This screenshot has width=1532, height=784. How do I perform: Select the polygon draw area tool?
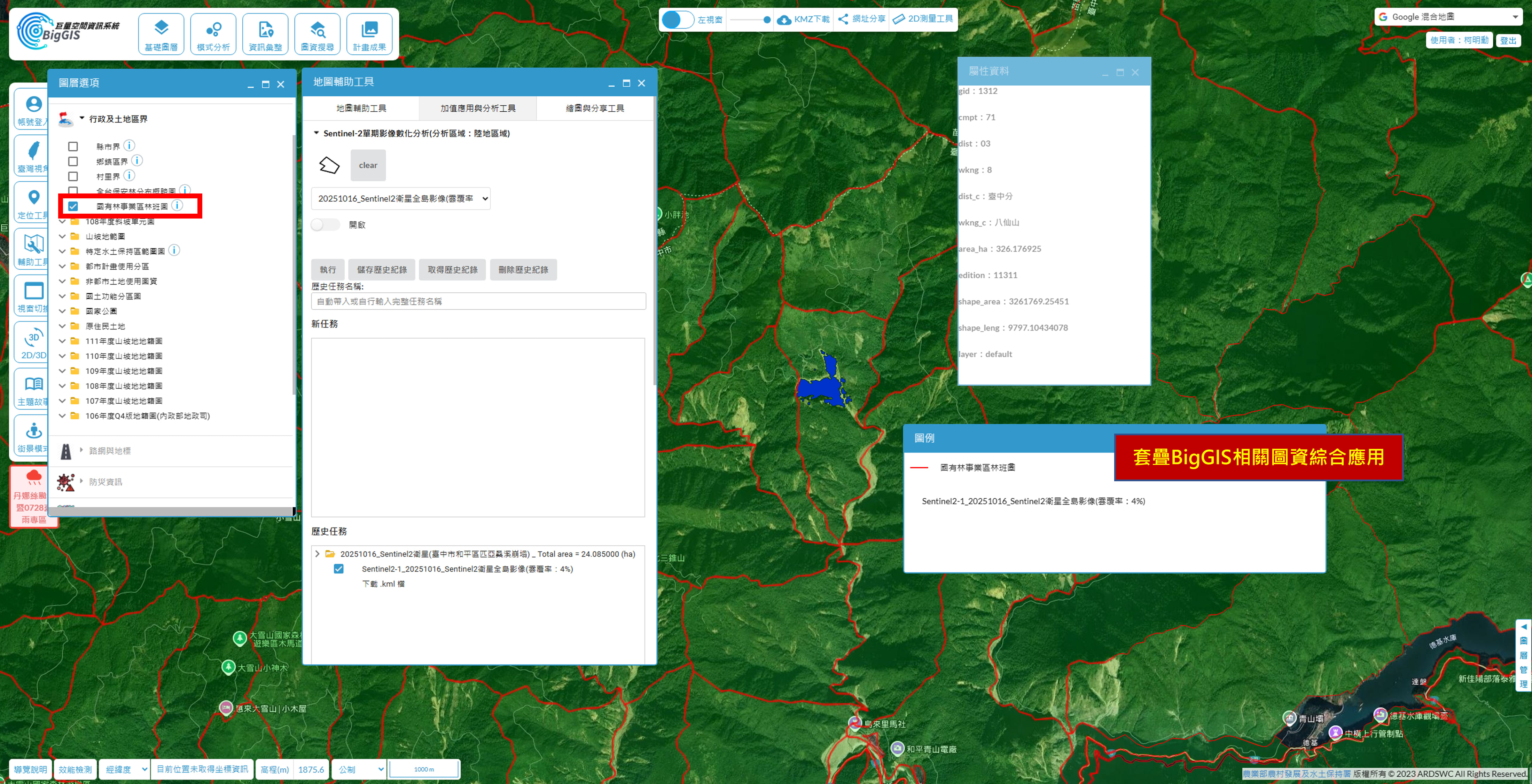pos(329,165)
